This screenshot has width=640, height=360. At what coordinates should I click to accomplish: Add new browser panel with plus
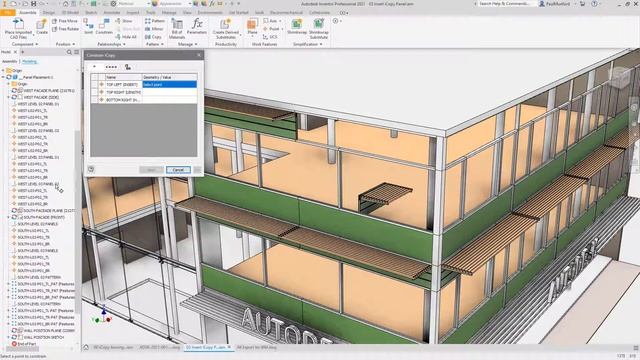(x=22, y=52)
